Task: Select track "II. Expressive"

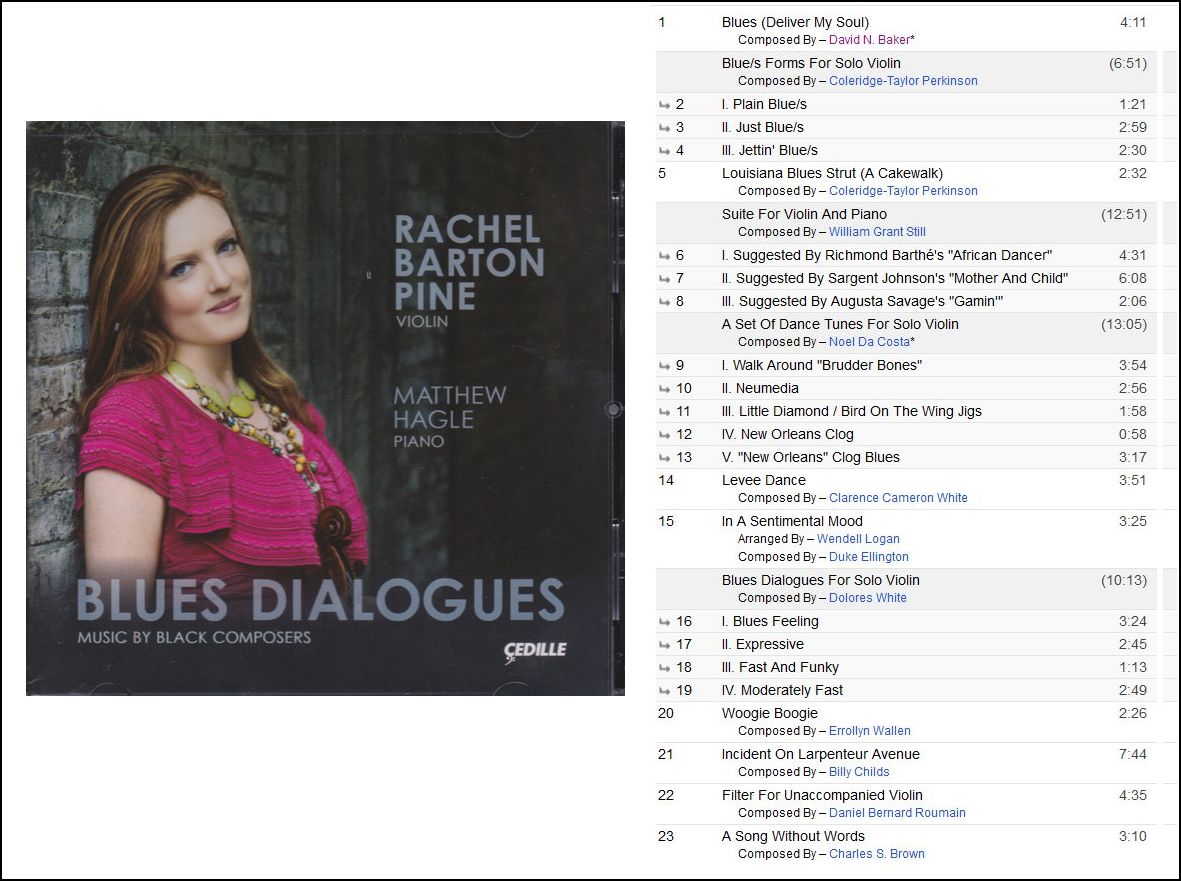Action: pyautogui.click(x=762, y=645)
